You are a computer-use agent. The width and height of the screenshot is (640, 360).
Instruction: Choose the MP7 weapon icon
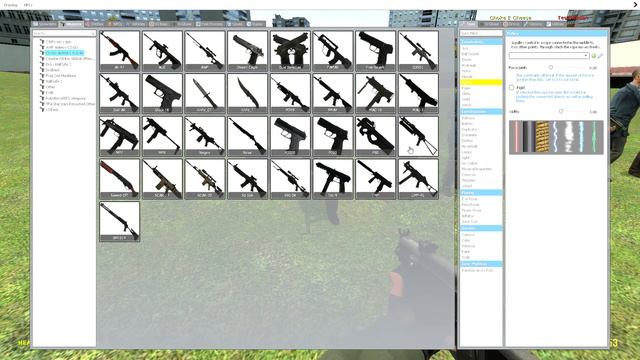click(119, 136)
